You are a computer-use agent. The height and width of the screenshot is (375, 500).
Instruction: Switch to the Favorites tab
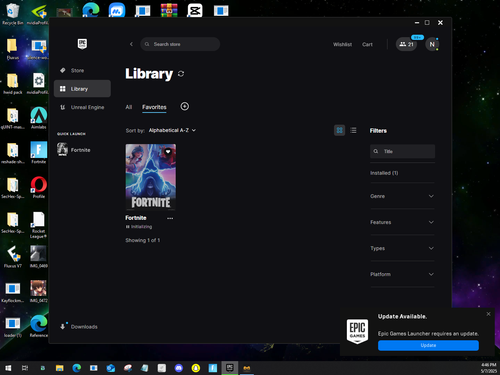(x=154, y=107)
